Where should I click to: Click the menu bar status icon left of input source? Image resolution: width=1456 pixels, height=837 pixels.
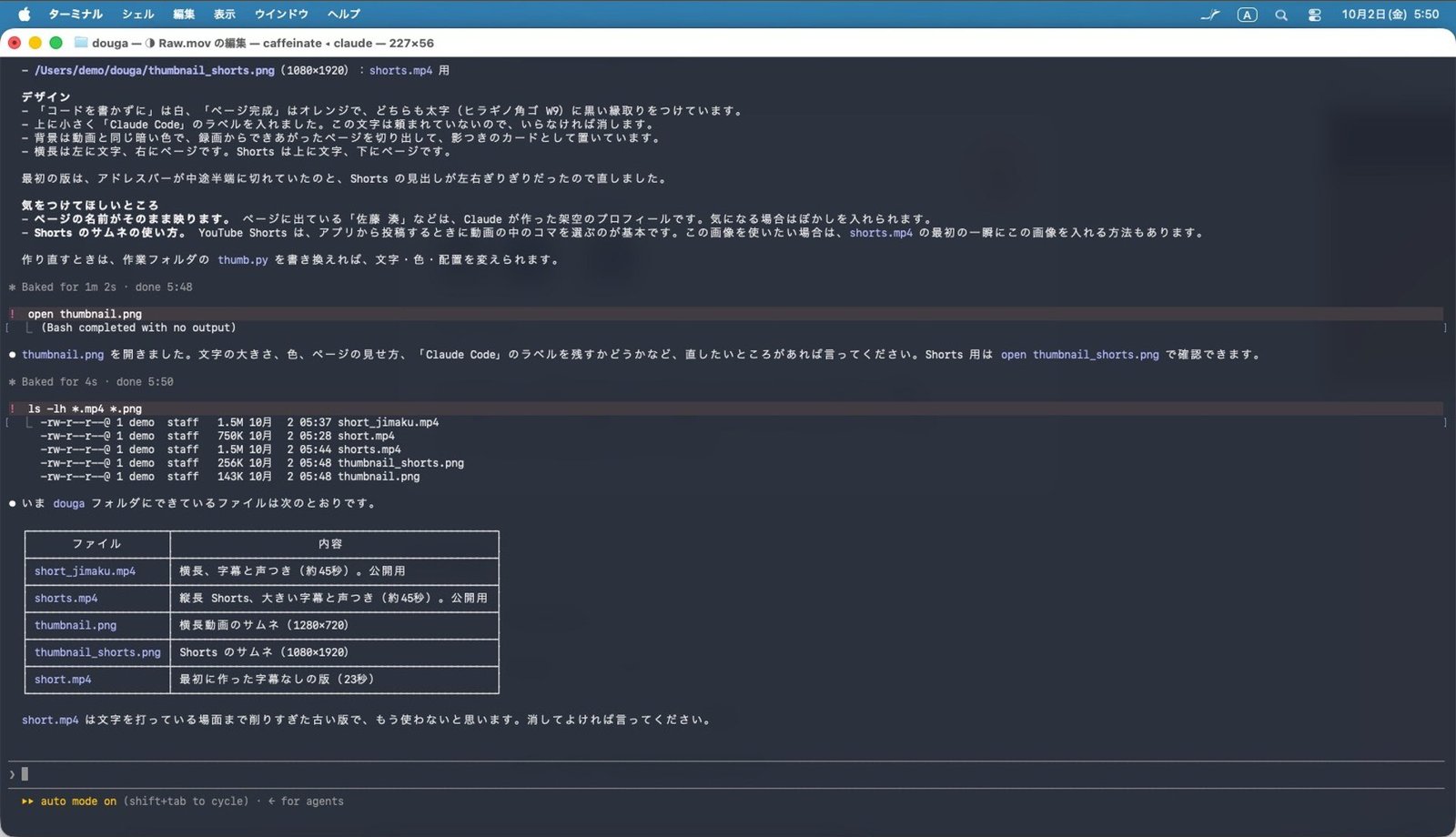[x=1209, y=15]
